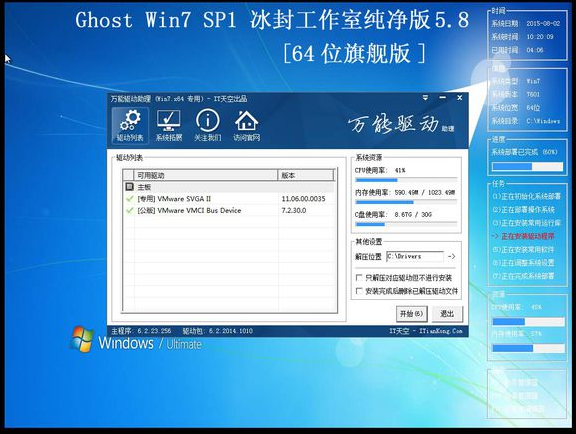
Task: Click the 可用驱动 column header
Action: [x=206, y=175]
